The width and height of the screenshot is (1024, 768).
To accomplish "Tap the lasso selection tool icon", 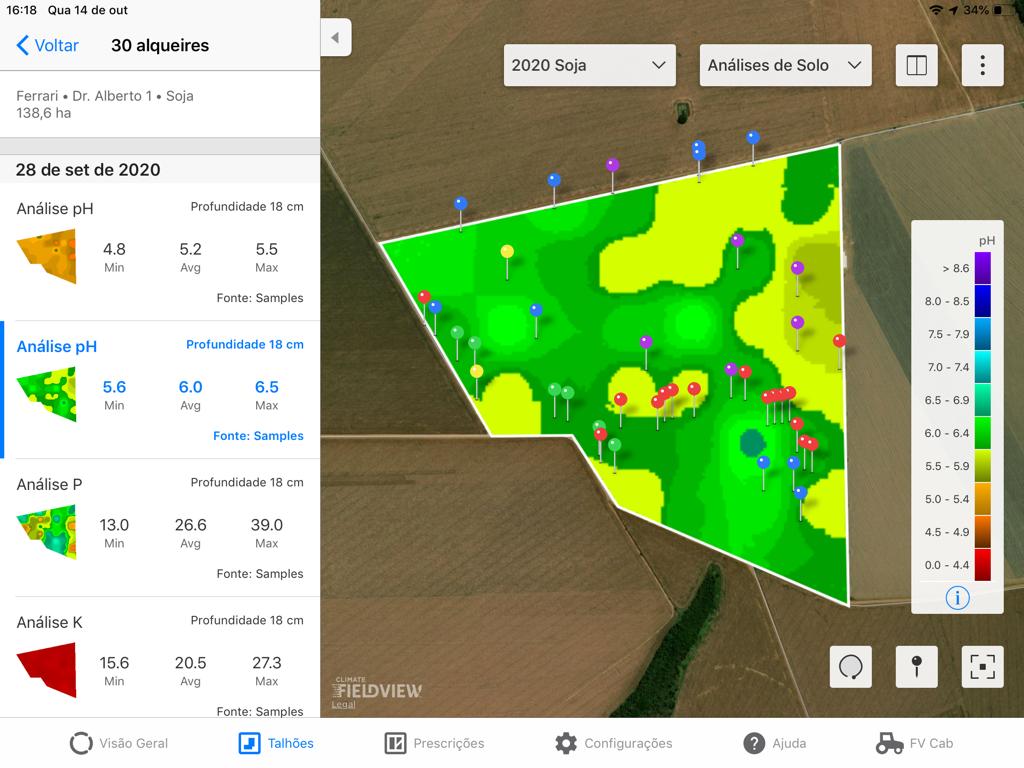I will pos(850,666).
